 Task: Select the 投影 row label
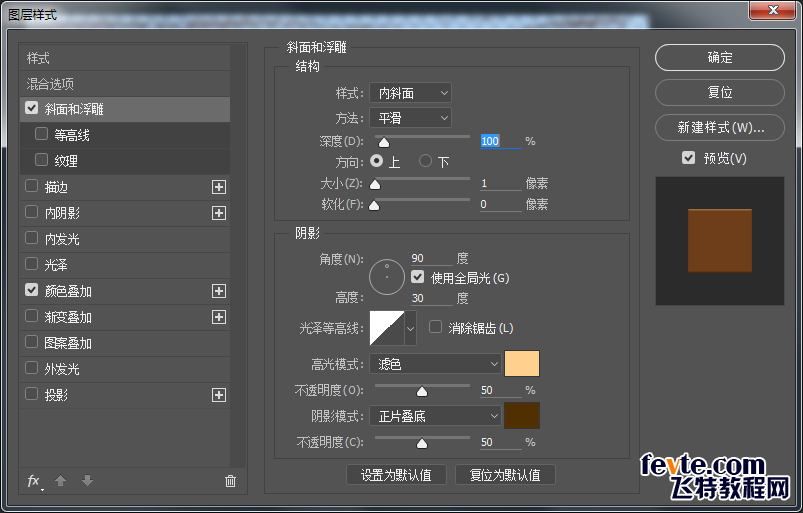point(56,395)
